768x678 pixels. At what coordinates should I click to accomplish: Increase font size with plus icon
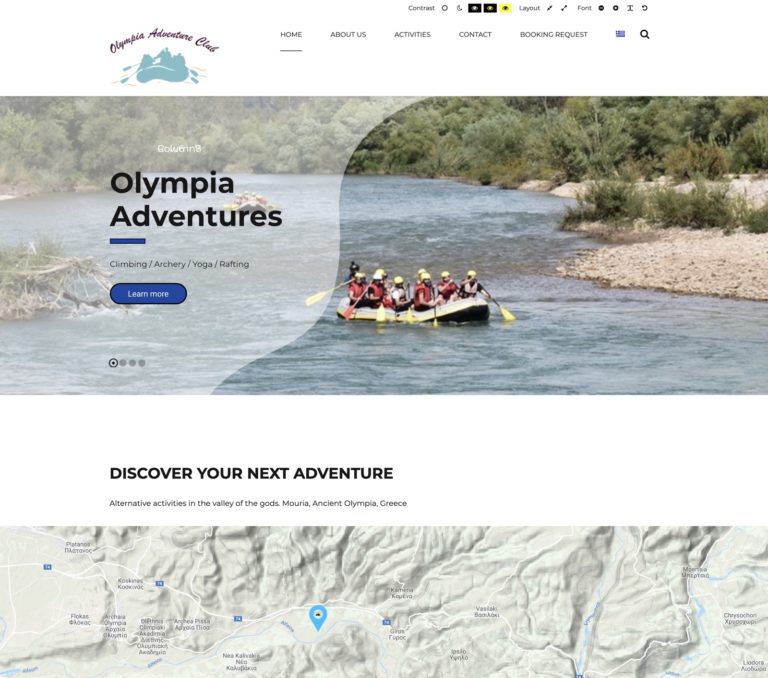pyautogui.click(x=616, y=8)
